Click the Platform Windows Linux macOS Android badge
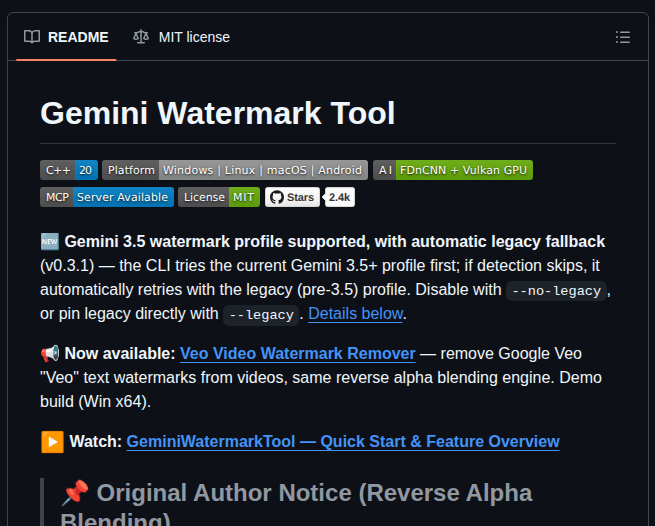Viewport: 655px width, 526px height. 235,170
